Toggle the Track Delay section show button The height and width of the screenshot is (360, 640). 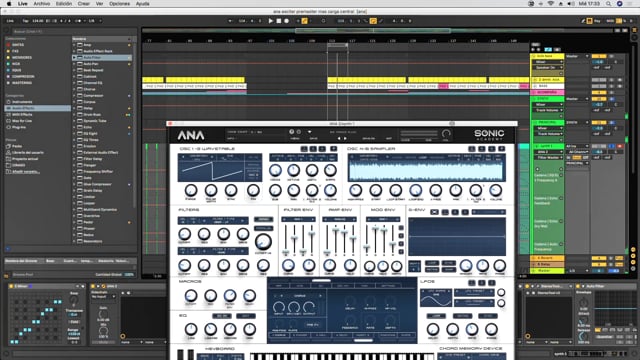tap(633, 268)
